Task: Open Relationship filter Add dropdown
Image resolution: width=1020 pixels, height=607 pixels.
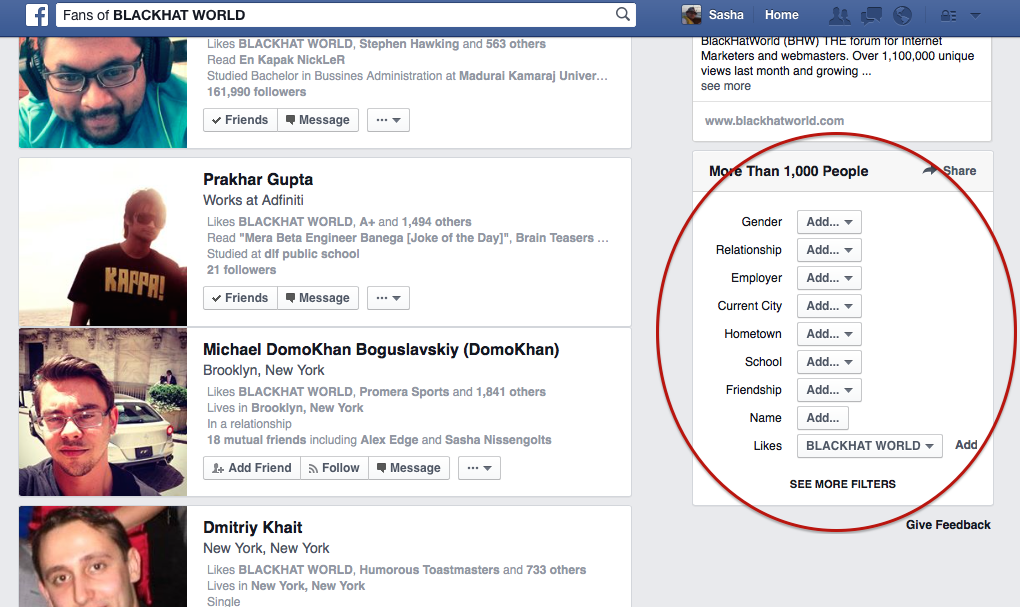Action: 829,250
